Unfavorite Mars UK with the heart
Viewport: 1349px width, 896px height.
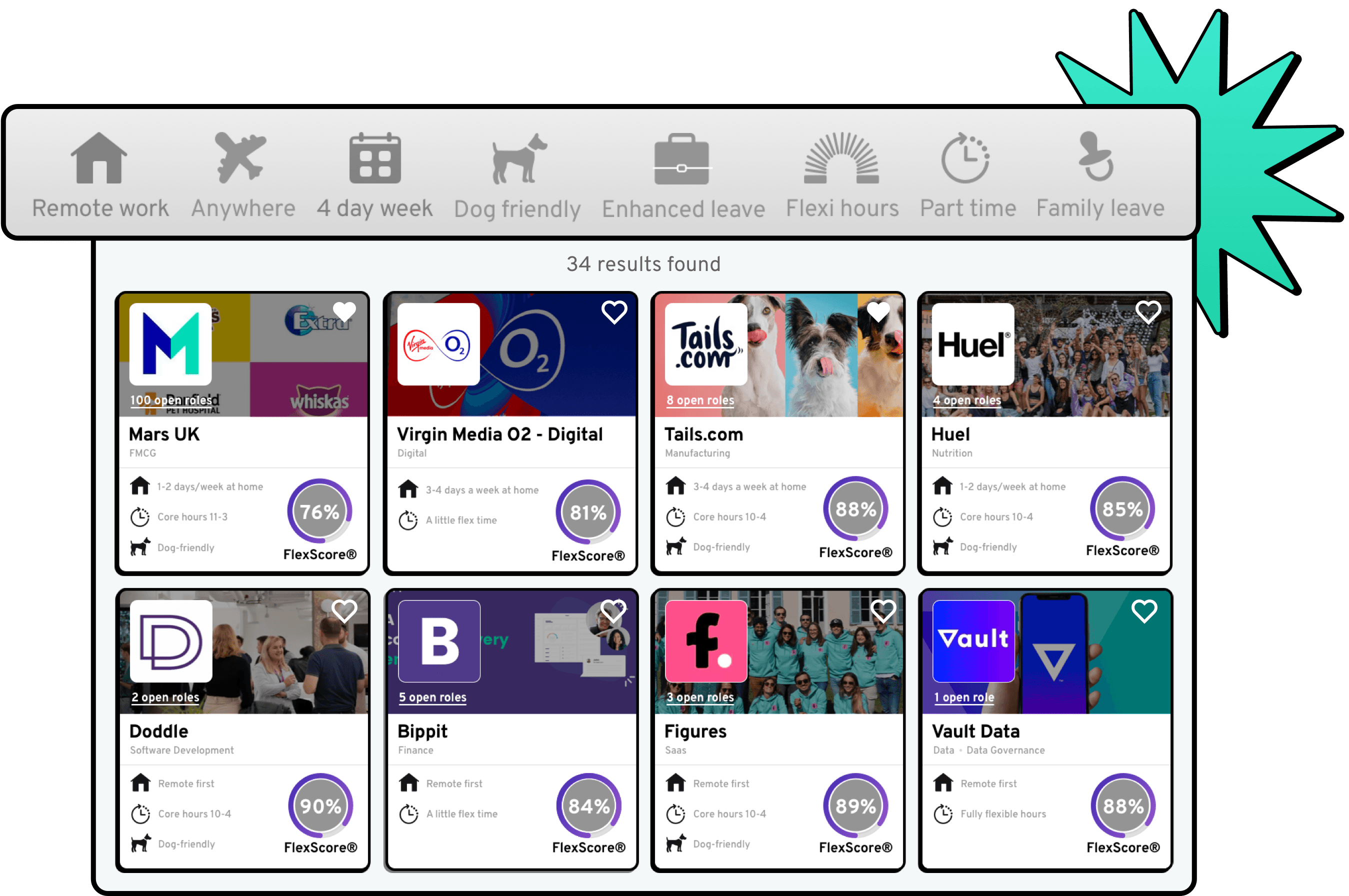(344, 312)
